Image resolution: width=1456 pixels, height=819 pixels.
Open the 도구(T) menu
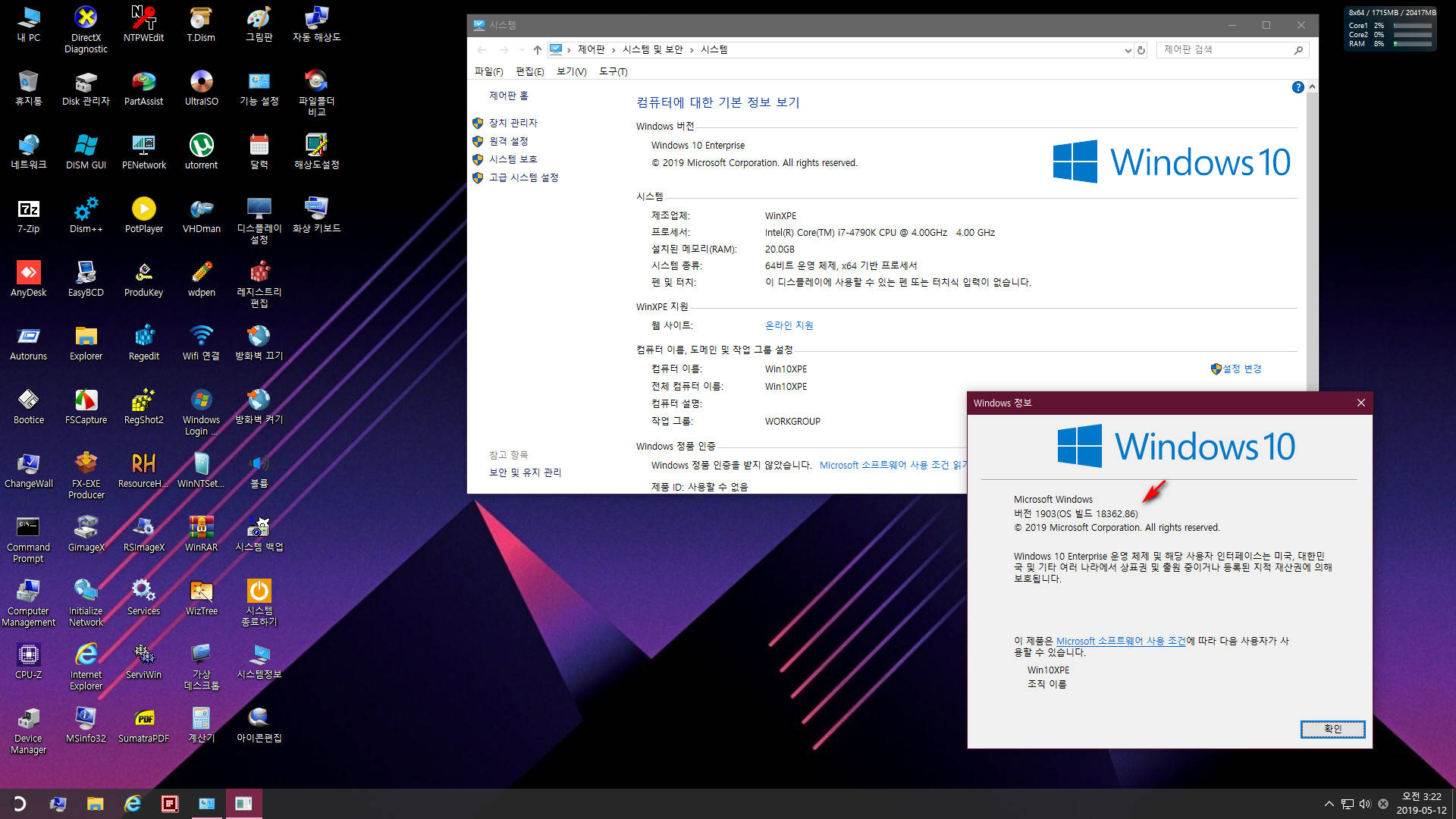[613, 71]
